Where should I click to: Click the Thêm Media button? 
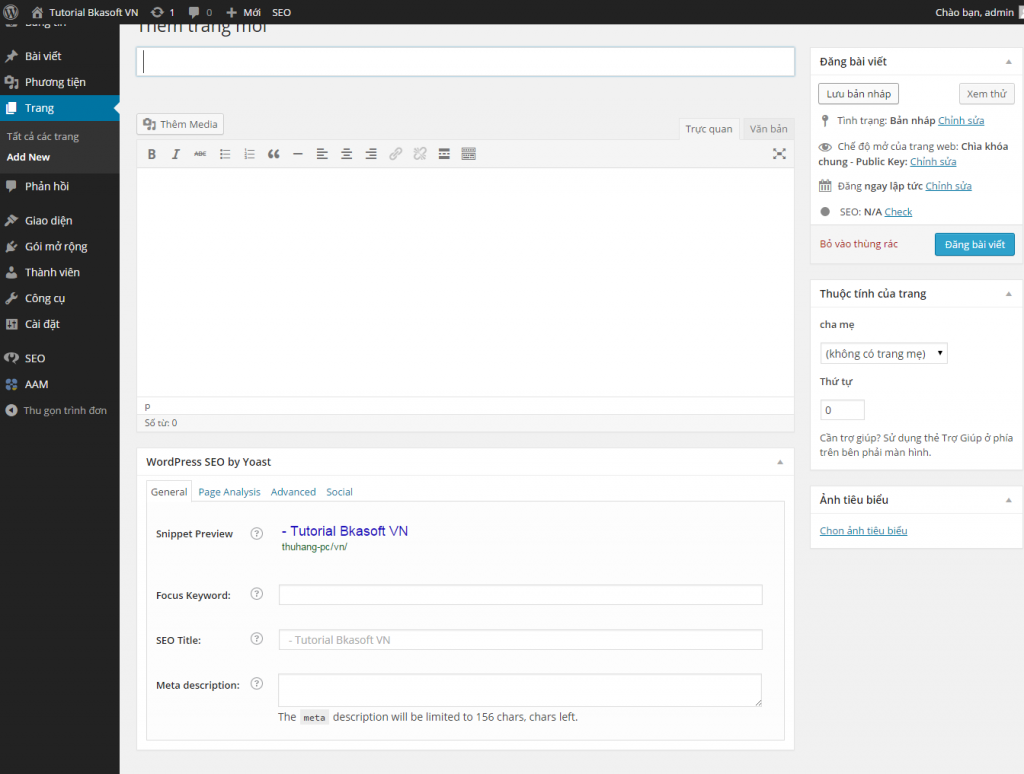[x=180, y=124]
